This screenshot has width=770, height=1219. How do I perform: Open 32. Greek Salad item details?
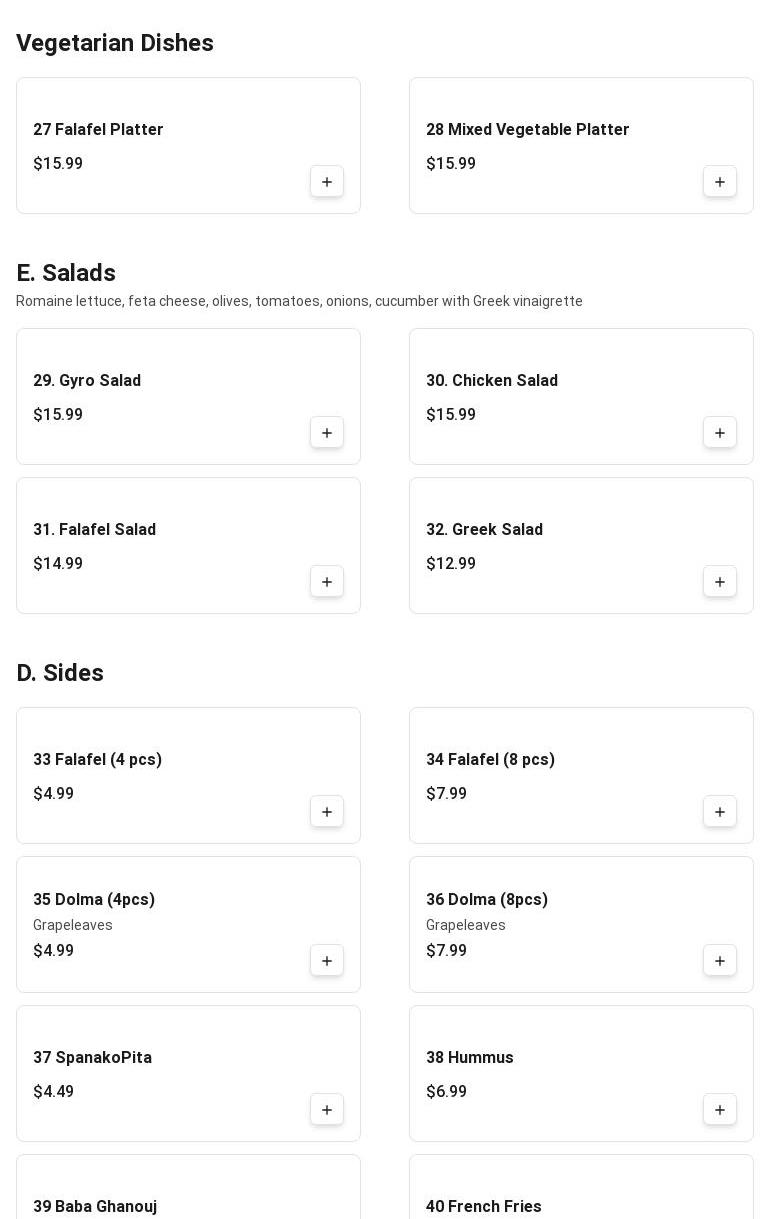(x=484, y=530)
